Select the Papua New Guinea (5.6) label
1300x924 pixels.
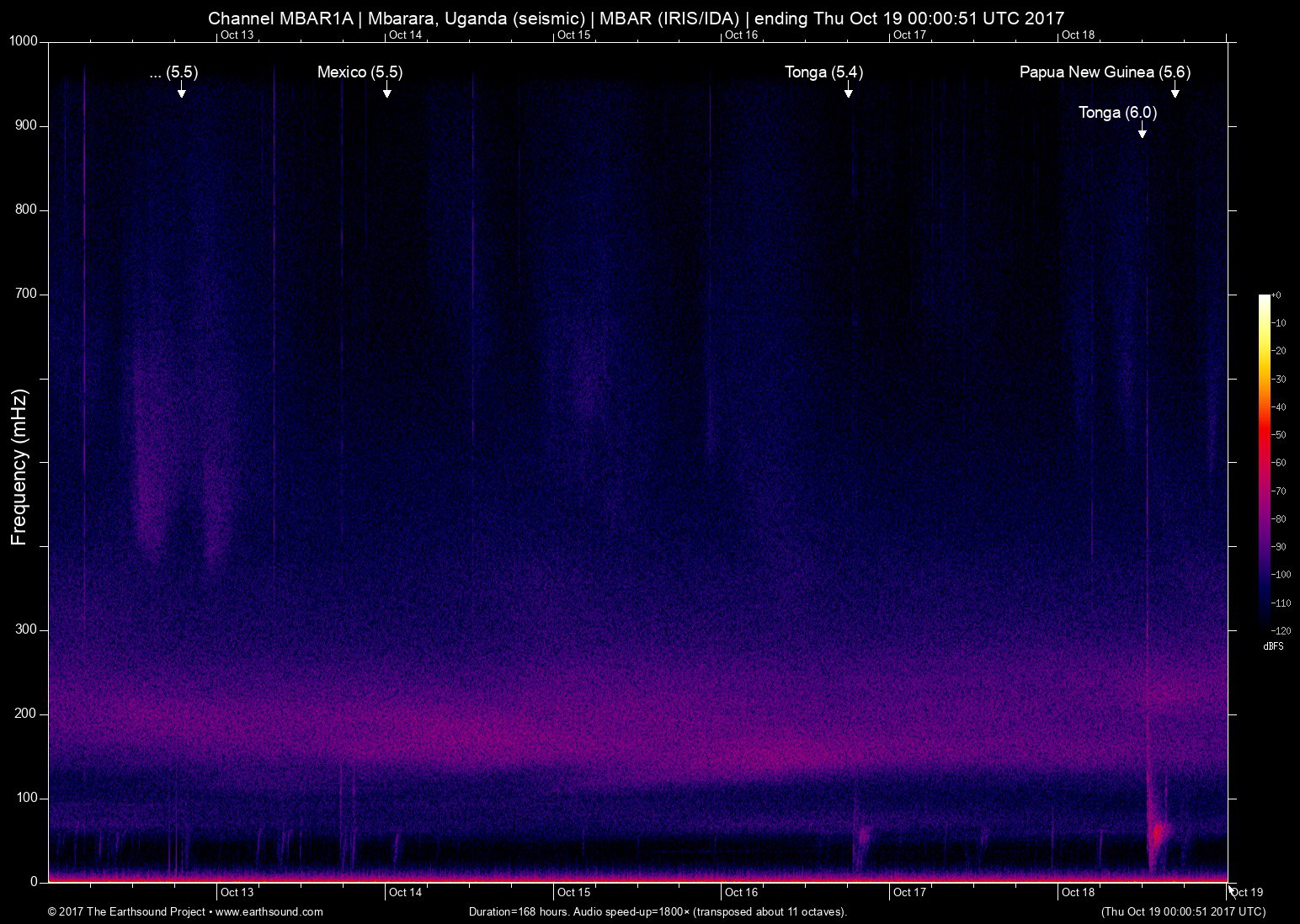[1105, 72]
